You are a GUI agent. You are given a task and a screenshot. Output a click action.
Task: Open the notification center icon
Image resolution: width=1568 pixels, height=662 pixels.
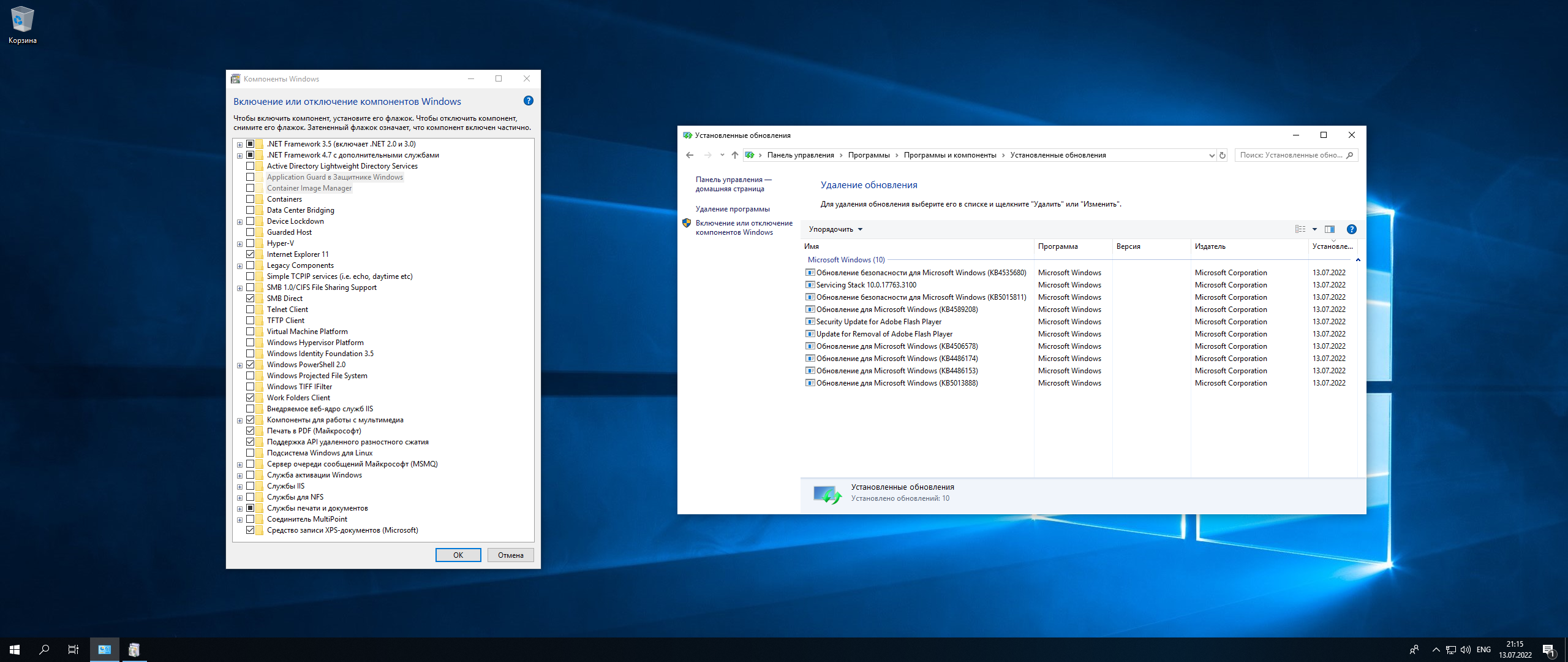tap(1549, 650)
